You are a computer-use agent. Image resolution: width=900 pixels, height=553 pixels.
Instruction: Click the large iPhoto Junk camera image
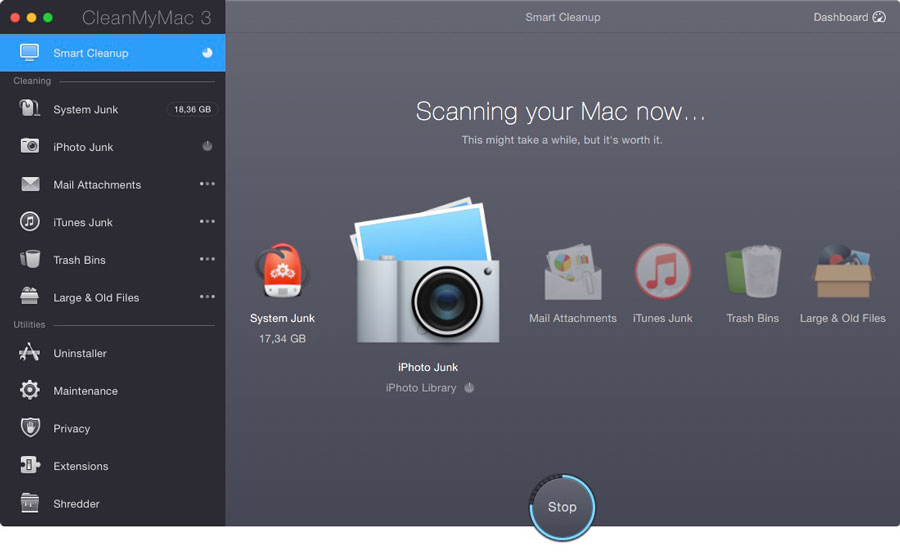(426, 271)
